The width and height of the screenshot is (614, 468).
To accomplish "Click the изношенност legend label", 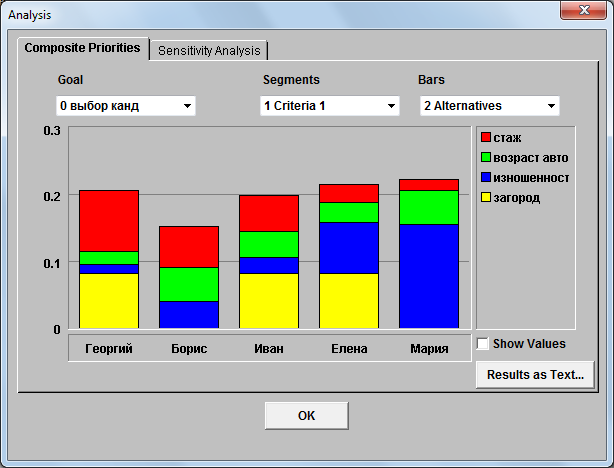I will 531,178.
